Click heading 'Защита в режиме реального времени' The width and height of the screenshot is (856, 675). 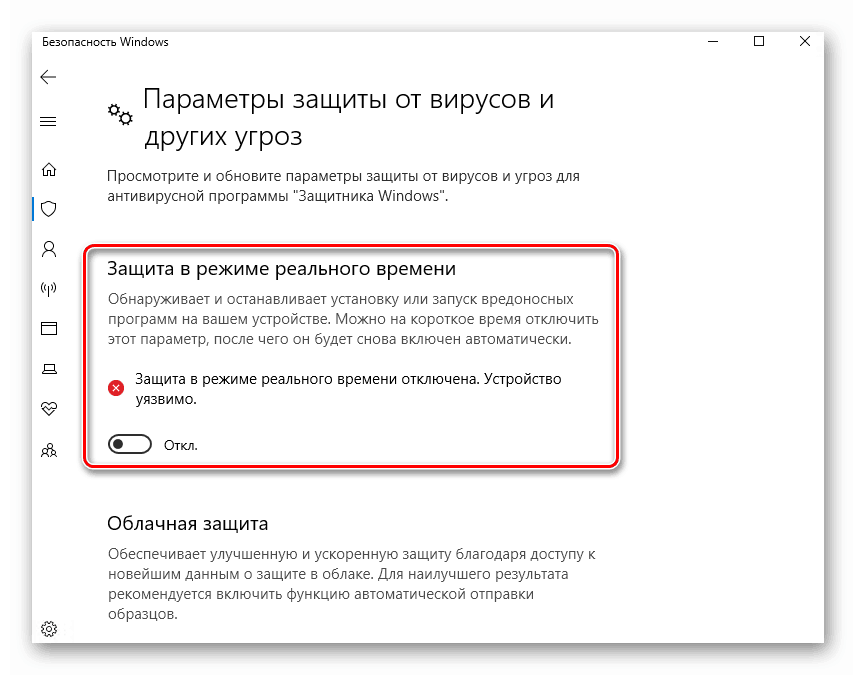click(281, 269)
